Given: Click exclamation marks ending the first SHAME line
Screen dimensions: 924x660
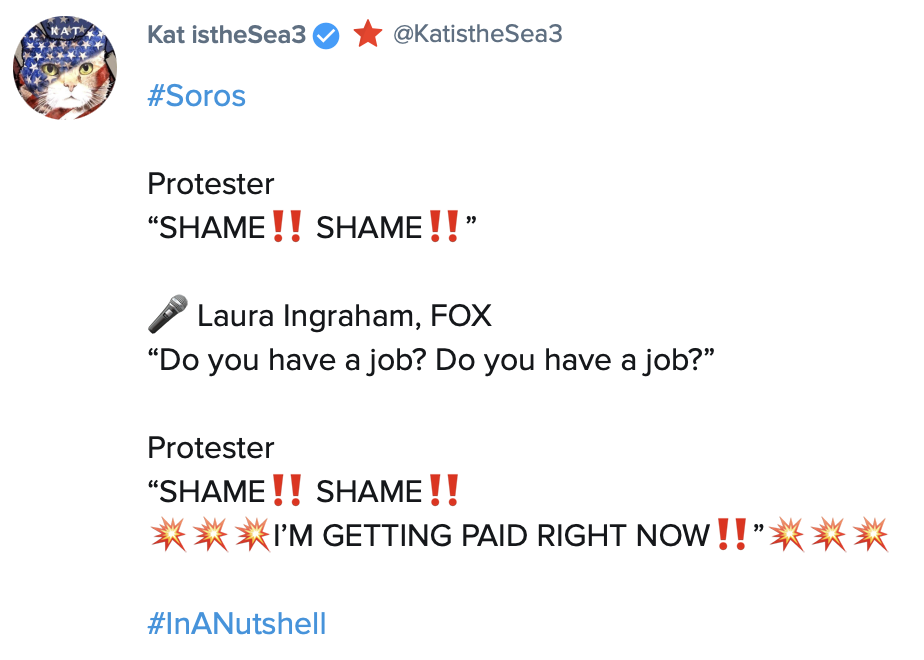Looking at the screenshot, I should [x=443, y=228].
